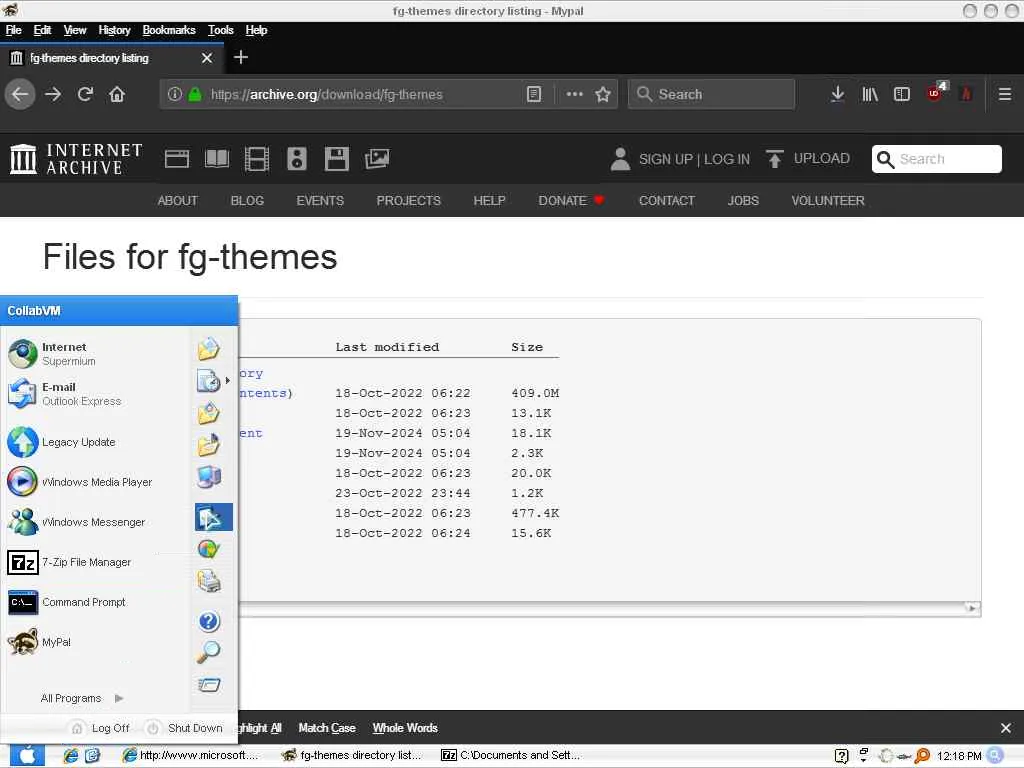
Task: Open the VOLUNTEER nav link
Action: click(x=827, y=200)
